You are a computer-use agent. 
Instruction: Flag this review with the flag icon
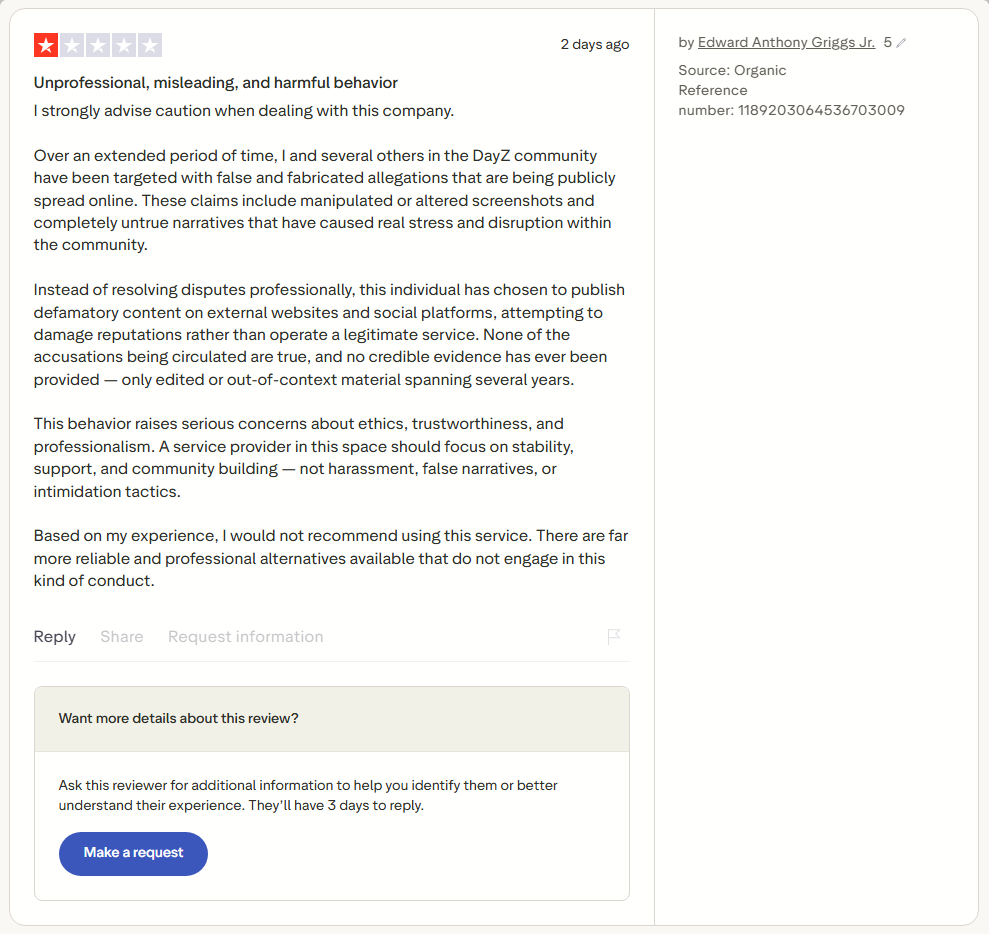click(614, 636)
